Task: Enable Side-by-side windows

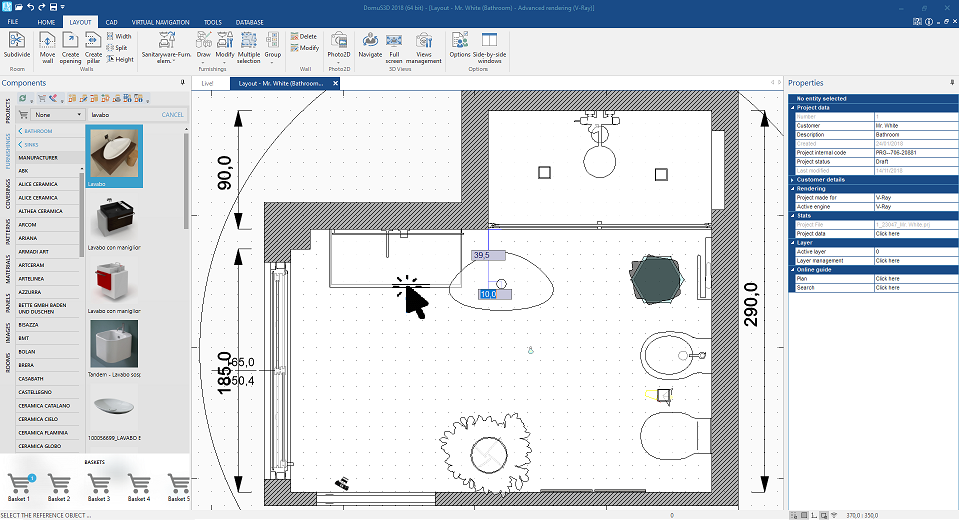Action: 489,48
